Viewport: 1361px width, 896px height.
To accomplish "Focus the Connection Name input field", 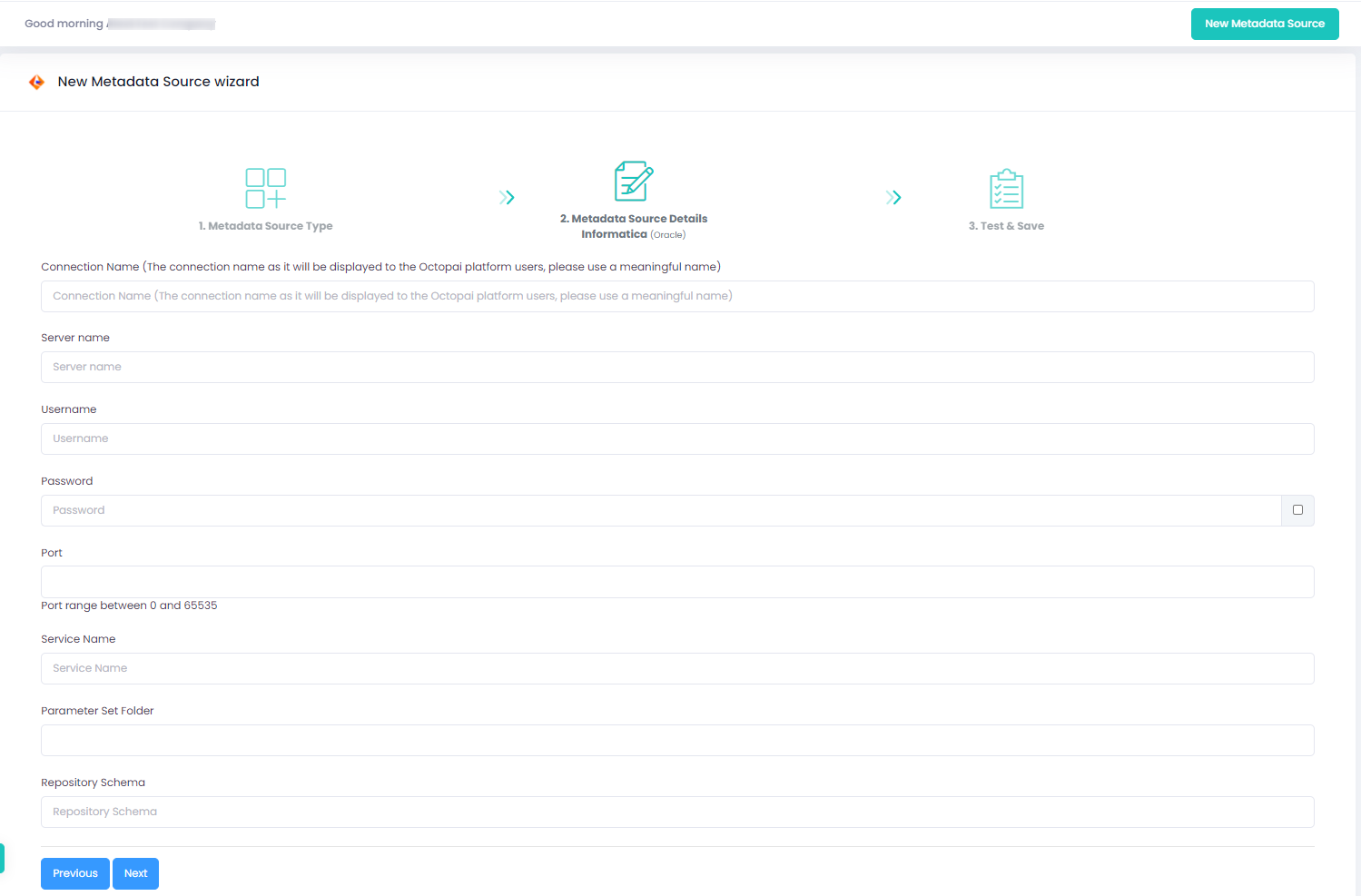I will 677,296.
